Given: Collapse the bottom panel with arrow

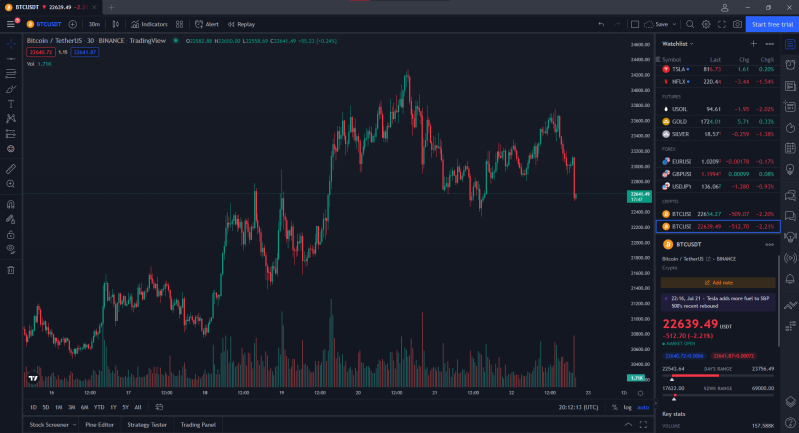Looking at the screenshot, I should 628,424.
